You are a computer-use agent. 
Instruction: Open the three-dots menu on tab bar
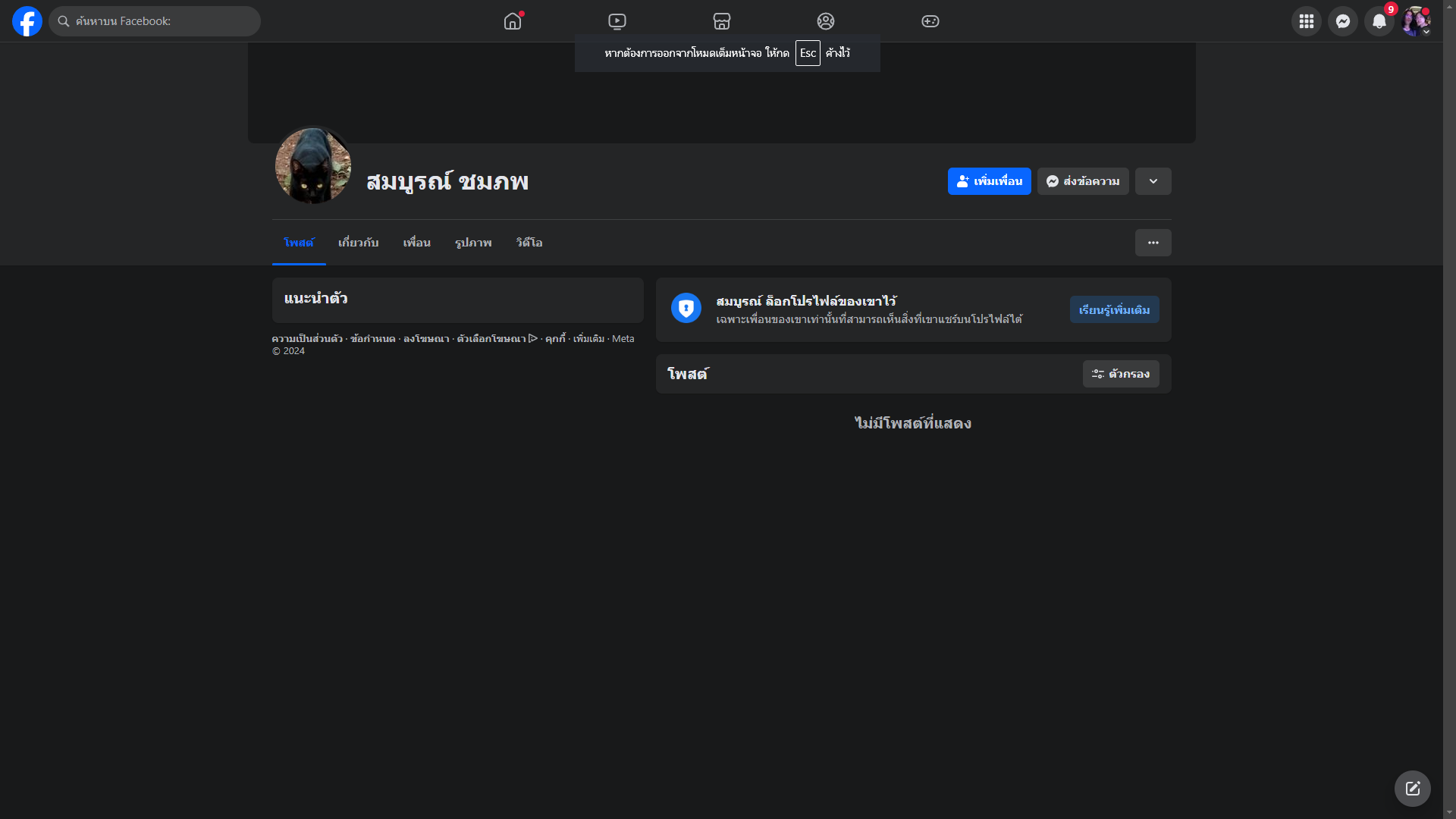[1153, 243]
